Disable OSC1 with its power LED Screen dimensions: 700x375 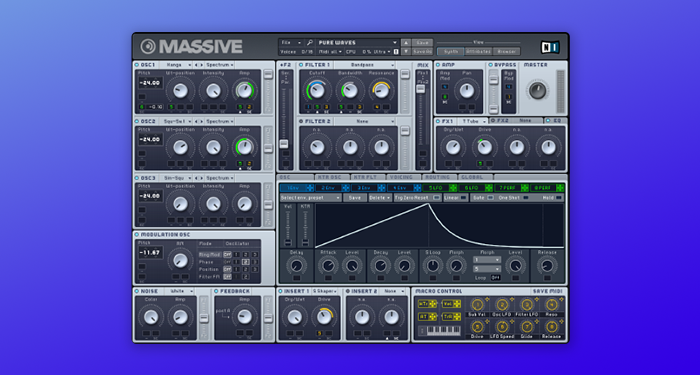(x=137, y=65)
